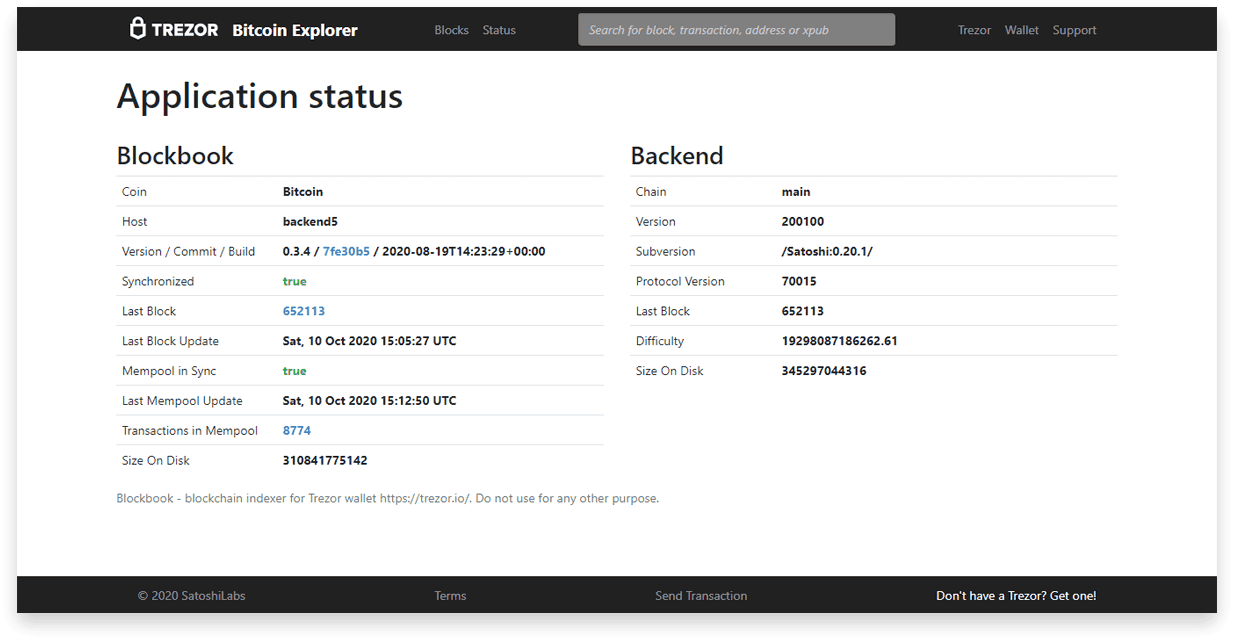Open commit link 7fe30b5
Viewport: 1234px width, 640px height.
click(346, 251)
